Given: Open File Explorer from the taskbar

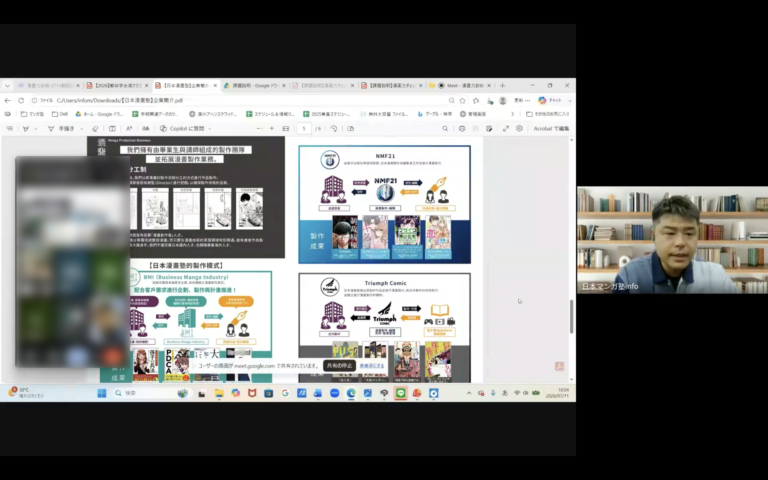Looking at the screenshot, I should pyautogui.click(x=218, y=393).
